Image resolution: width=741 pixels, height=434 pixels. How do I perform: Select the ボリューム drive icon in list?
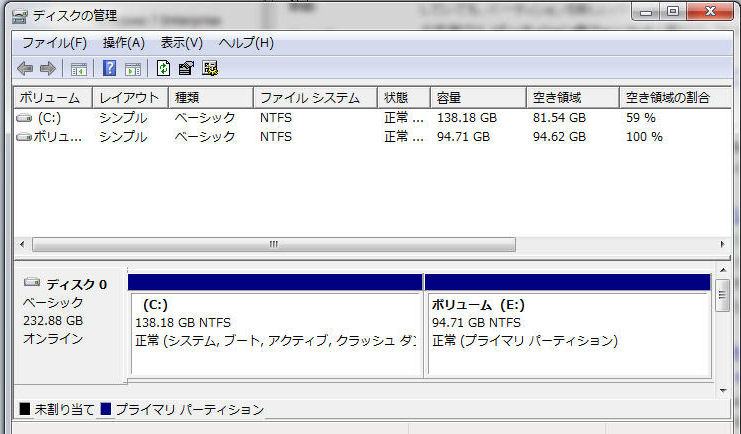(24, 137)
